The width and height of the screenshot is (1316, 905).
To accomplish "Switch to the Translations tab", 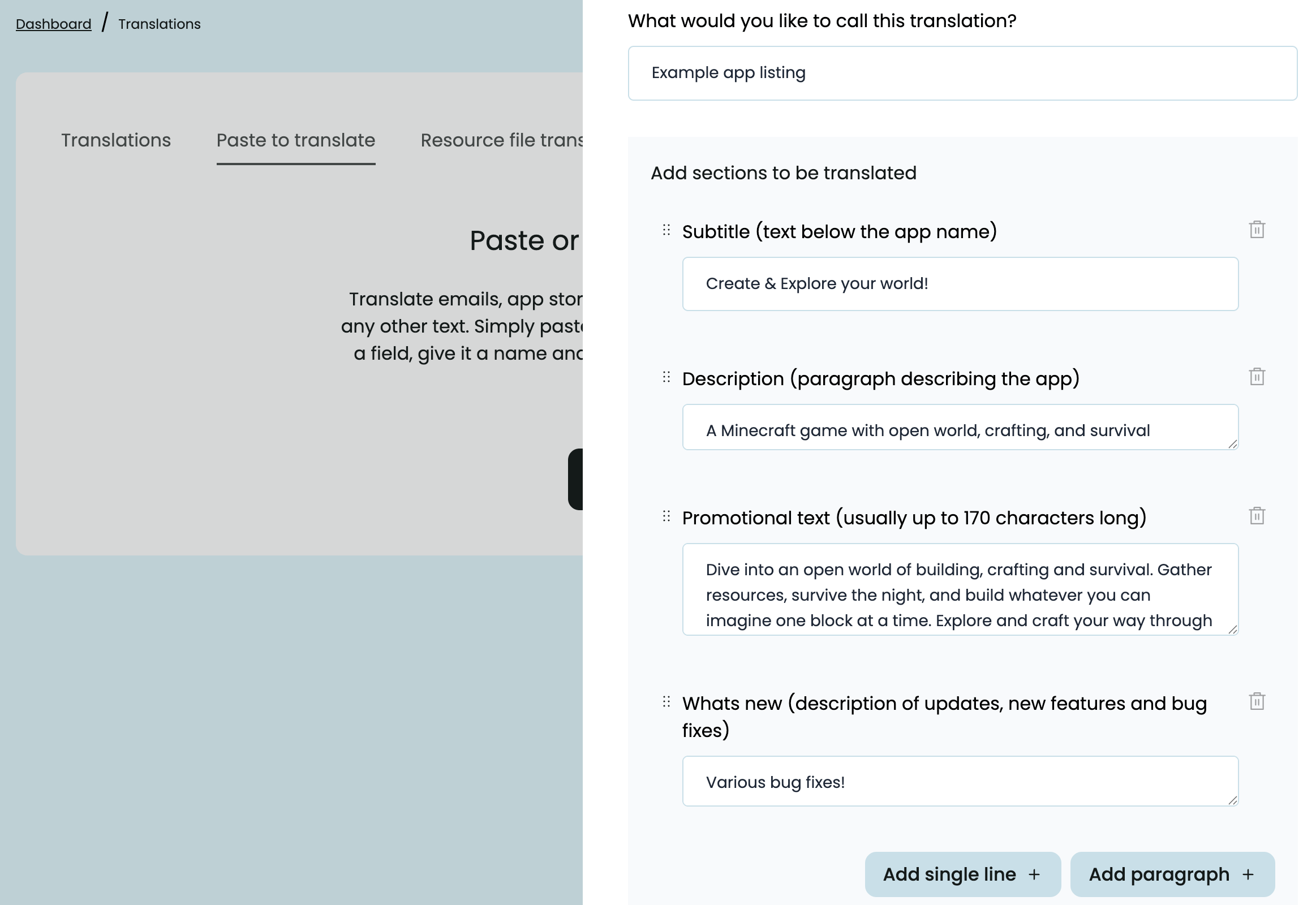I will (x=116, y=140).
